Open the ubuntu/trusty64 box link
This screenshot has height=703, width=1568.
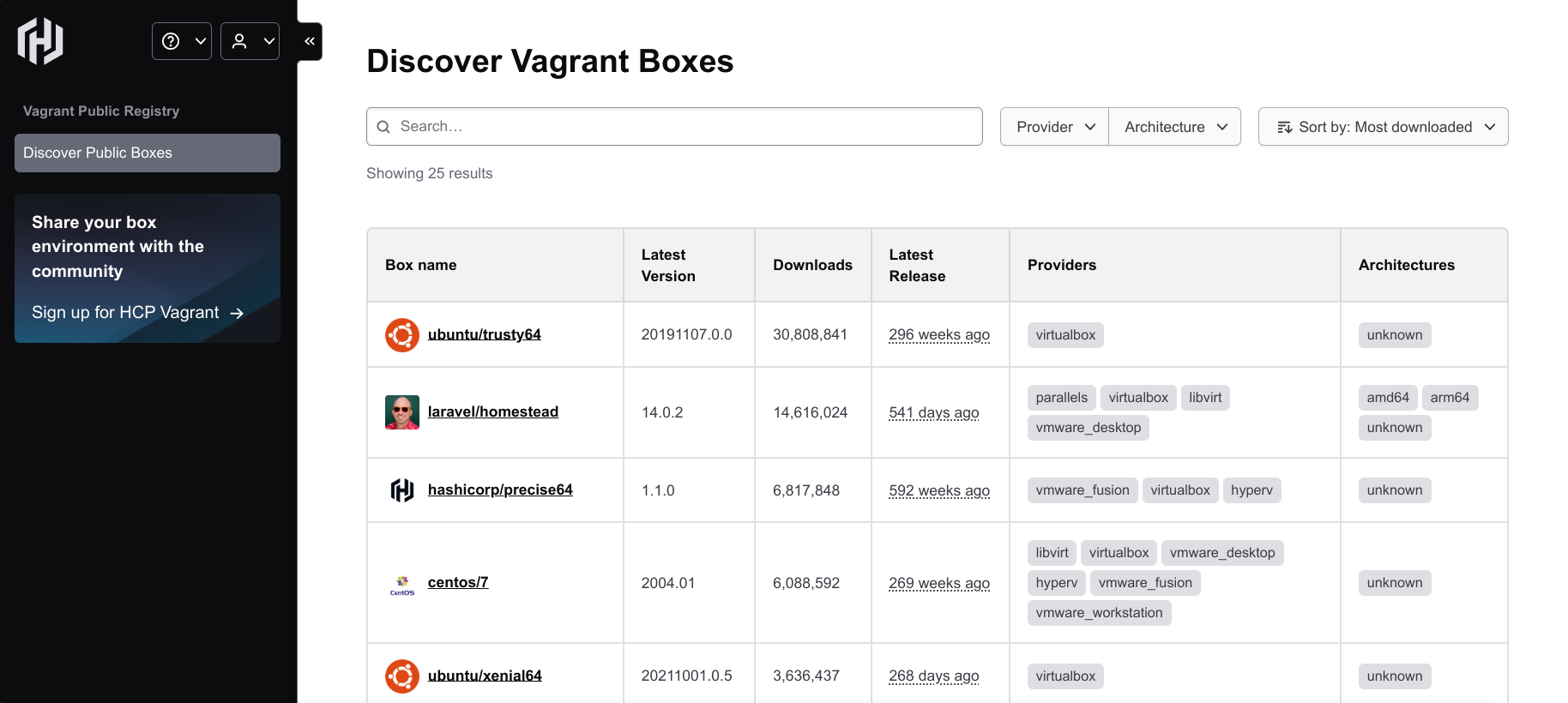click(484, 334)
